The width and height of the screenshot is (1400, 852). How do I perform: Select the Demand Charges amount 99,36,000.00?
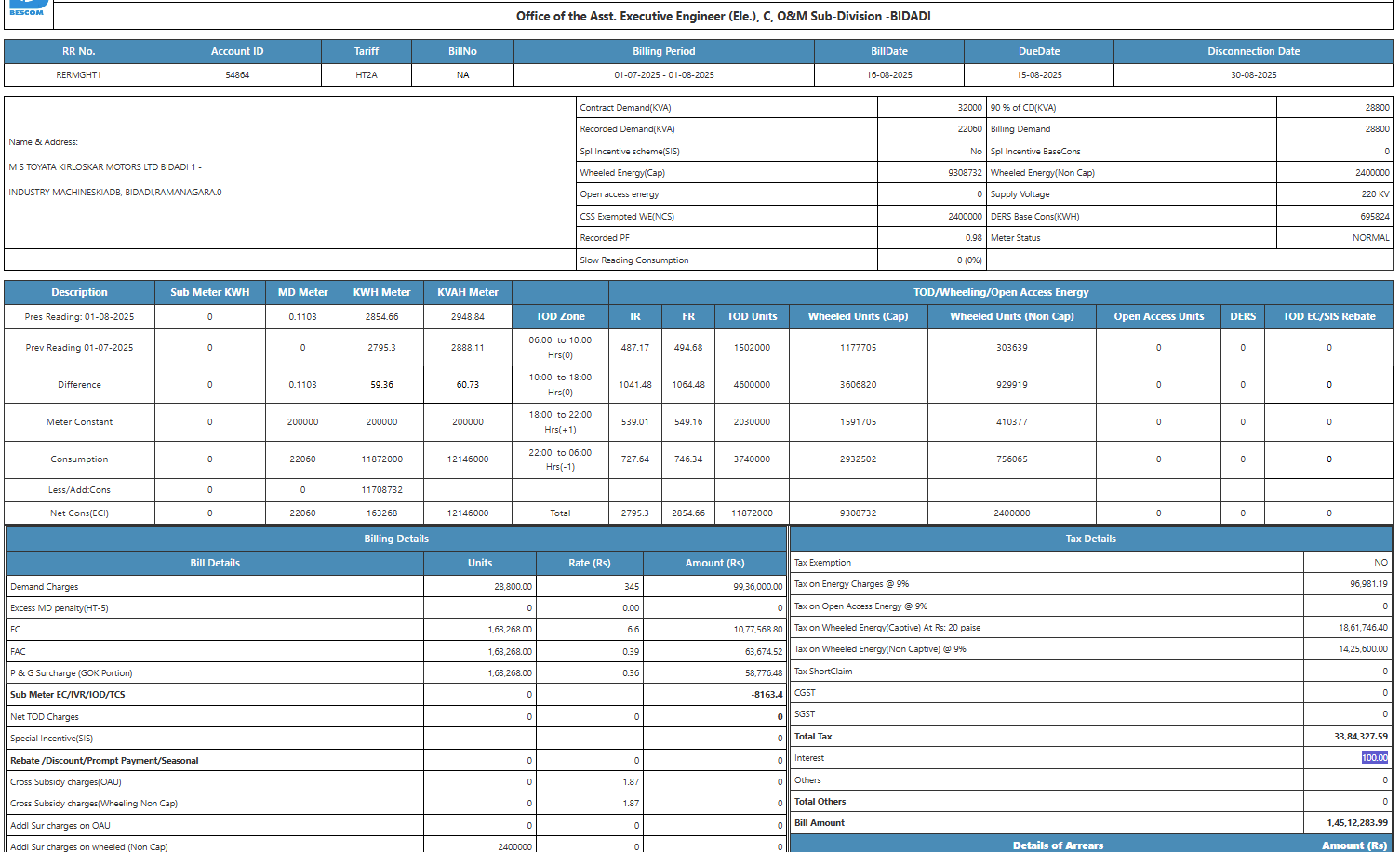click(x=757, y=587)
